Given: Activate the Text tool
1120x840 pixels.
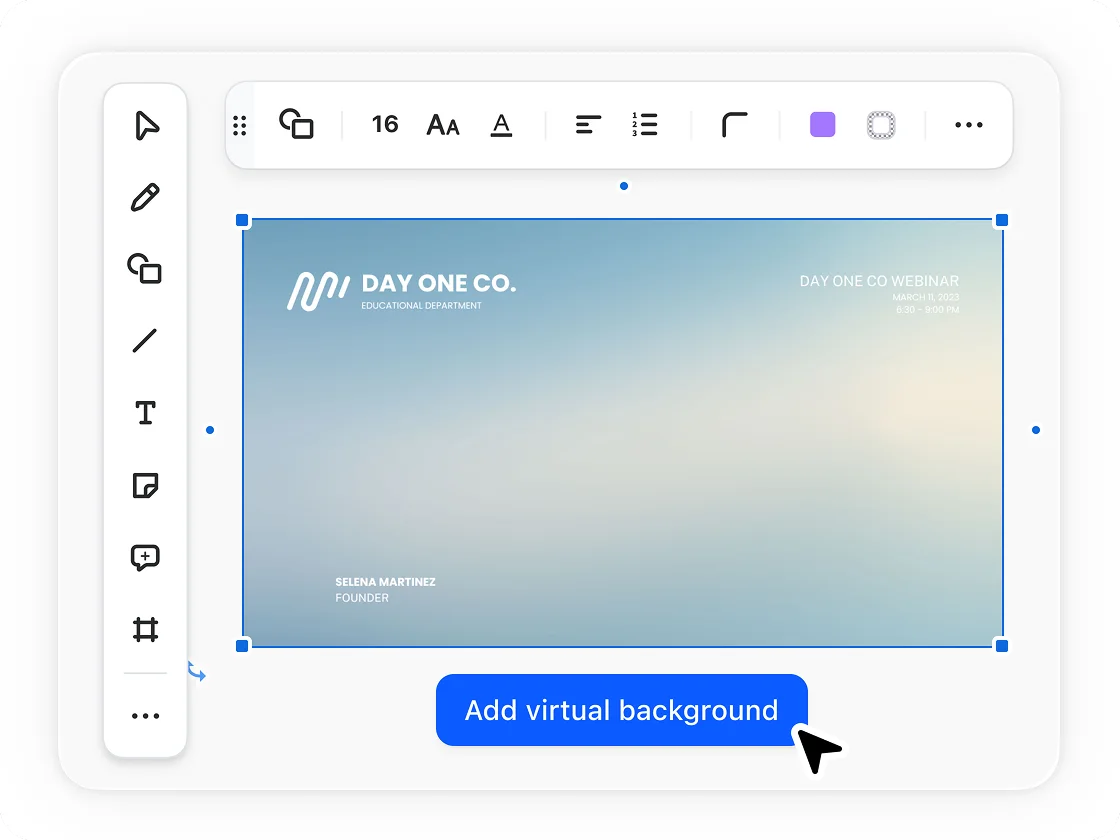Looking at the screenshot, I should click(x=145, y=413).
